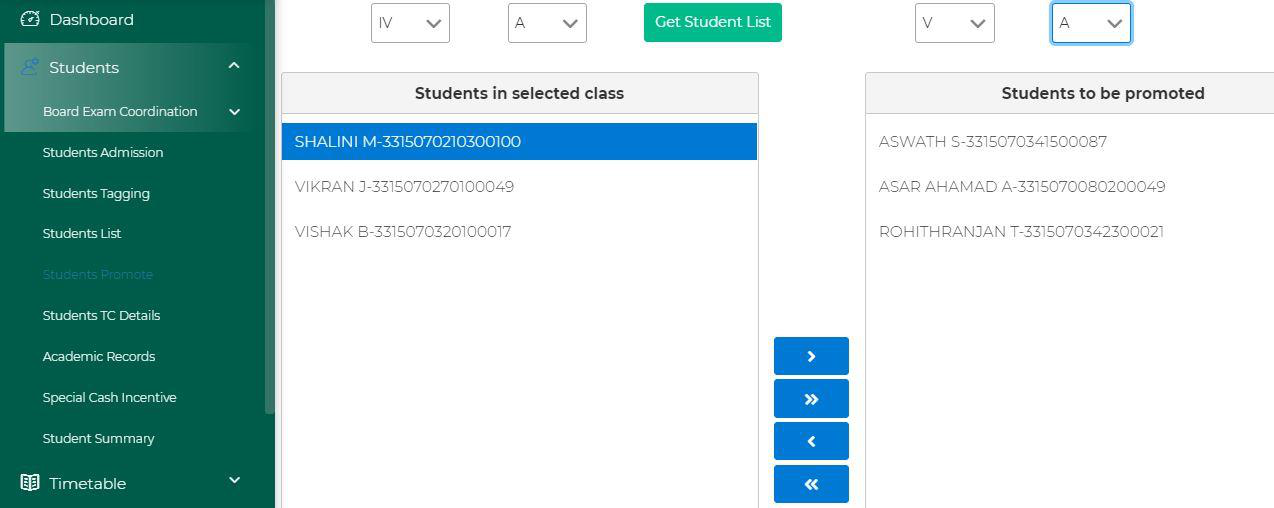
Task: Expand Board Exam Coordination submenu
Action: click(x=235, y=112)
